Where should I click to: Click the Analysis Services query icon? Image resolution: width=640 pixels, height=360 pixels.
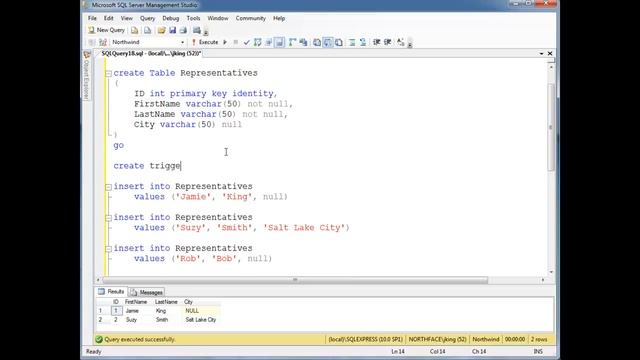[x=147, y=30]
